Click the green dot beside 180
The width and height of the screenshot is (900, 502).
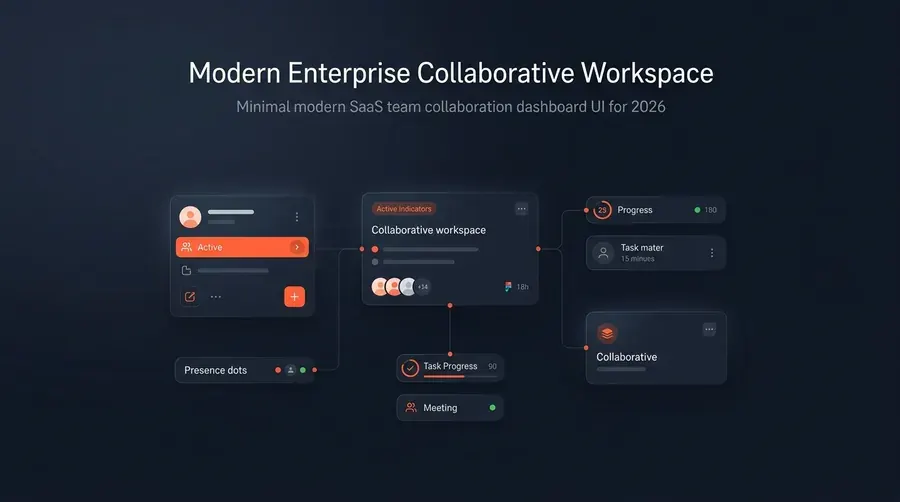697,210
